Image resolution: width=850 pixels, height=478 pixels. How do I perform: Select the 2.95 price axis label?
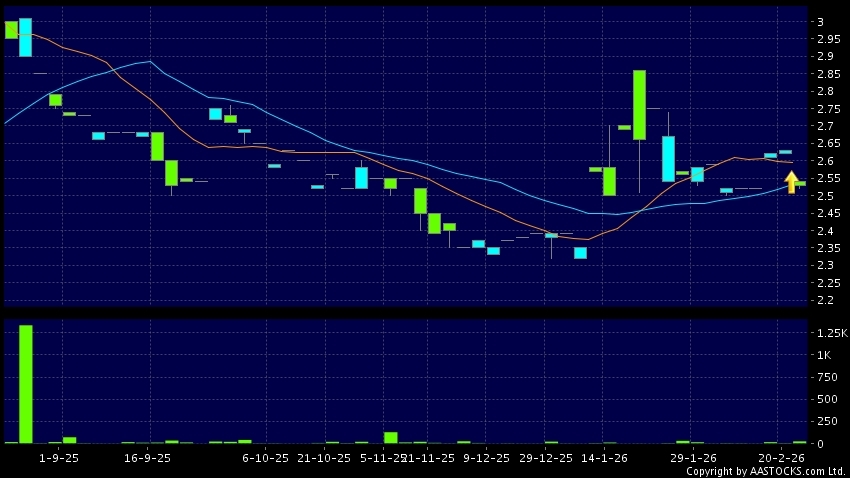coord(828,39)
